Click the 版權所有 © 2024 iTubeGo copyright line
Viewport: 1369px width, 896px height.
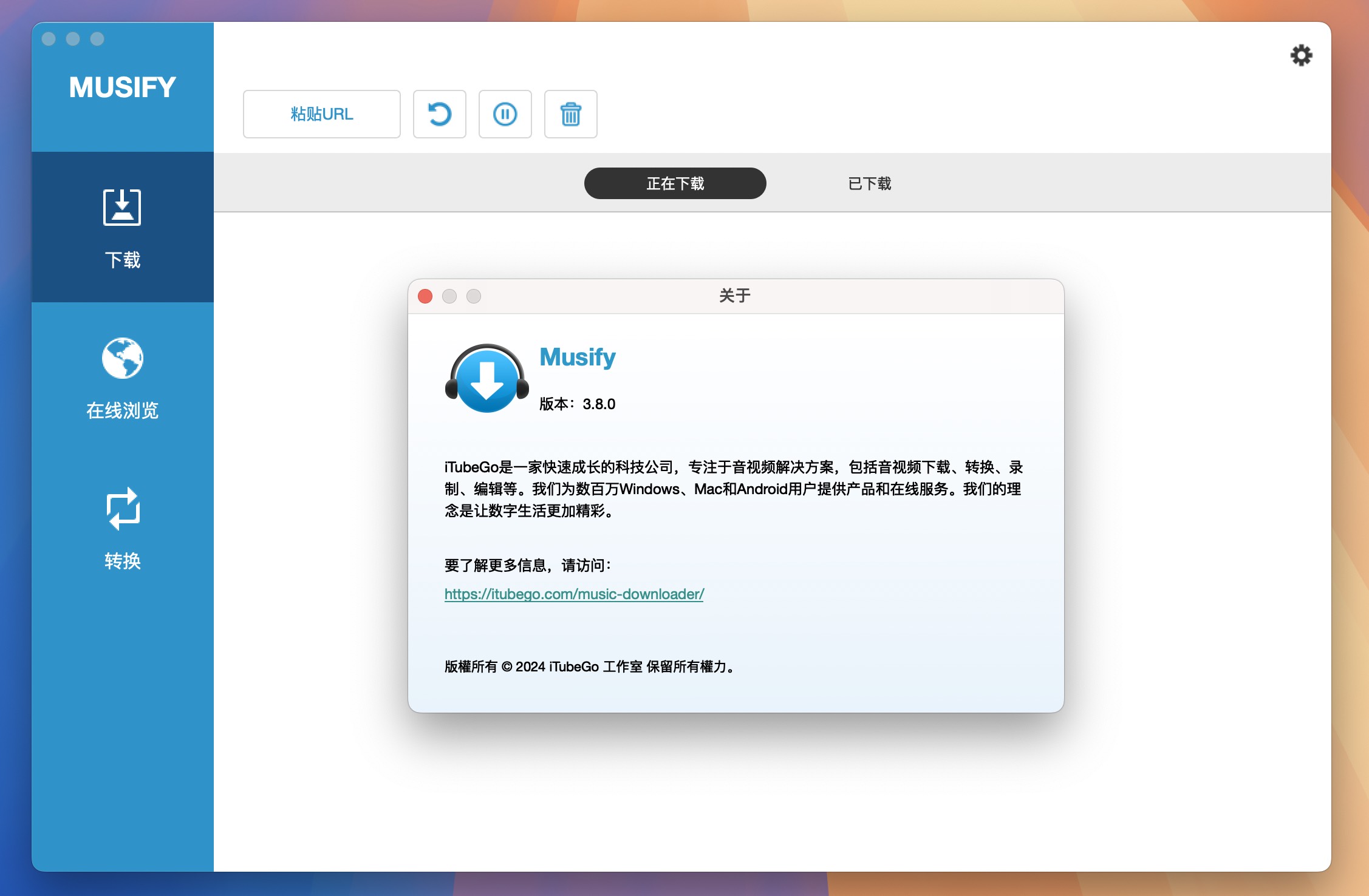click(590, 667)
